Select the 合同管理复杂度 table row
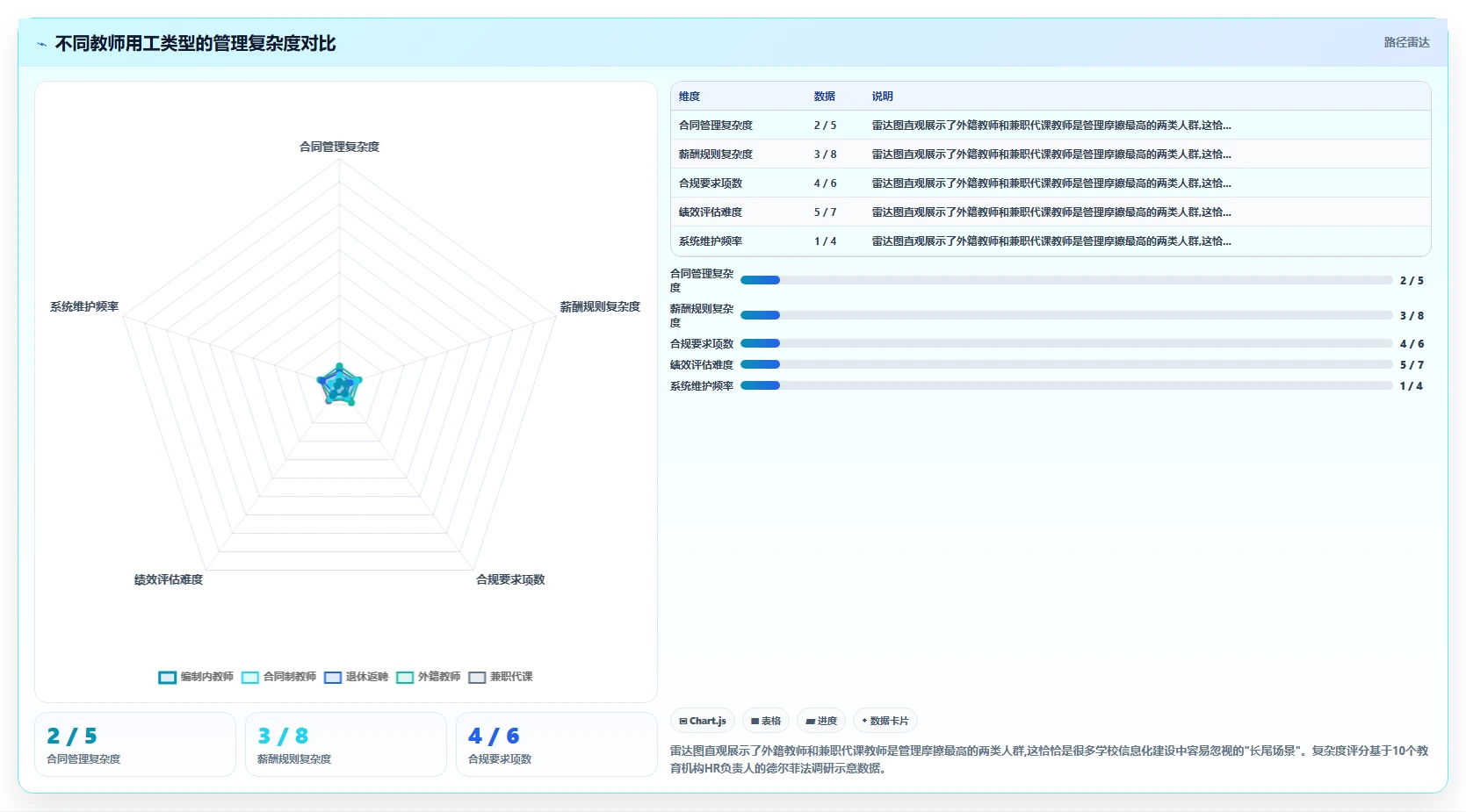 pyautogui.click(x=1051, y=126)
